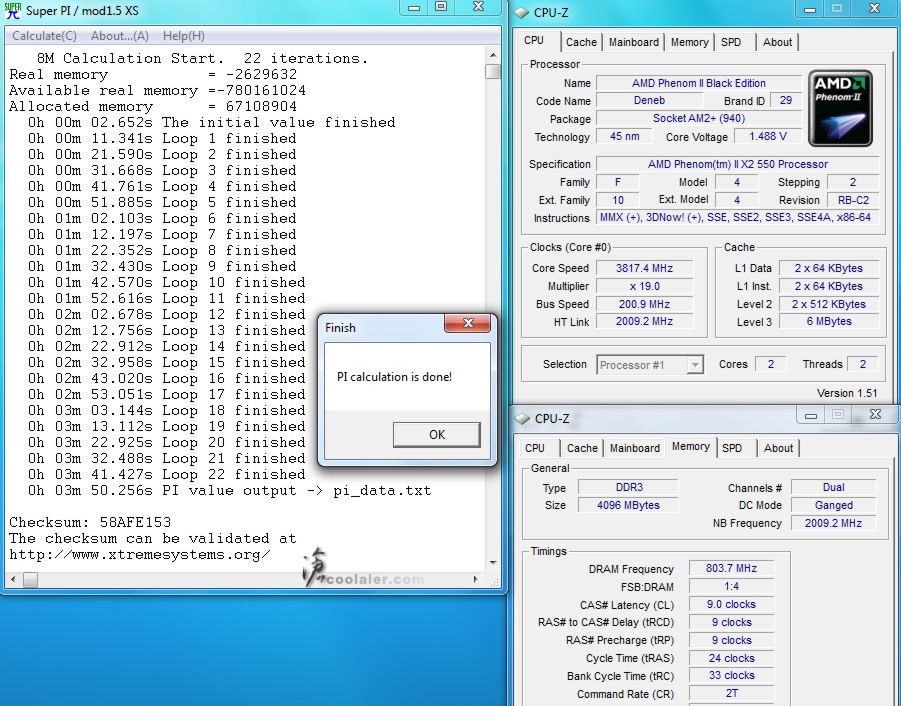Click the Super PI vertical scroll thumb
Screen dimensions: 901x706
[x=492, y=71]
